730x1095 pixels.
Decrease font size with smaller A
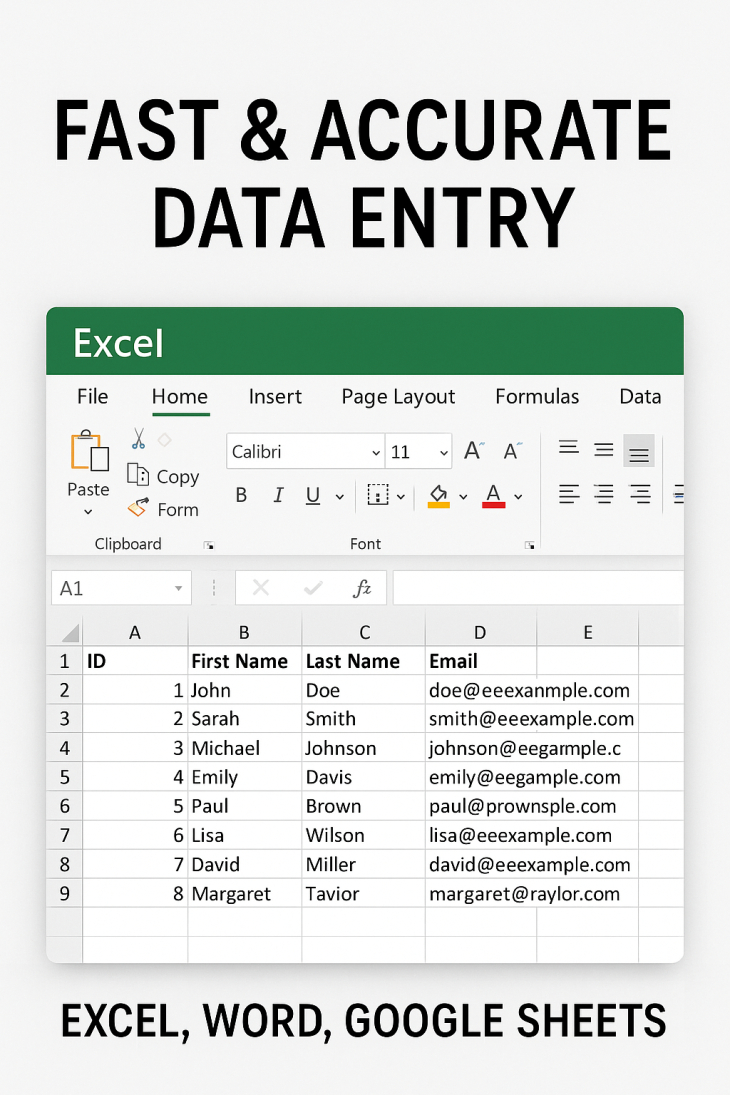[x=512, y=451]
